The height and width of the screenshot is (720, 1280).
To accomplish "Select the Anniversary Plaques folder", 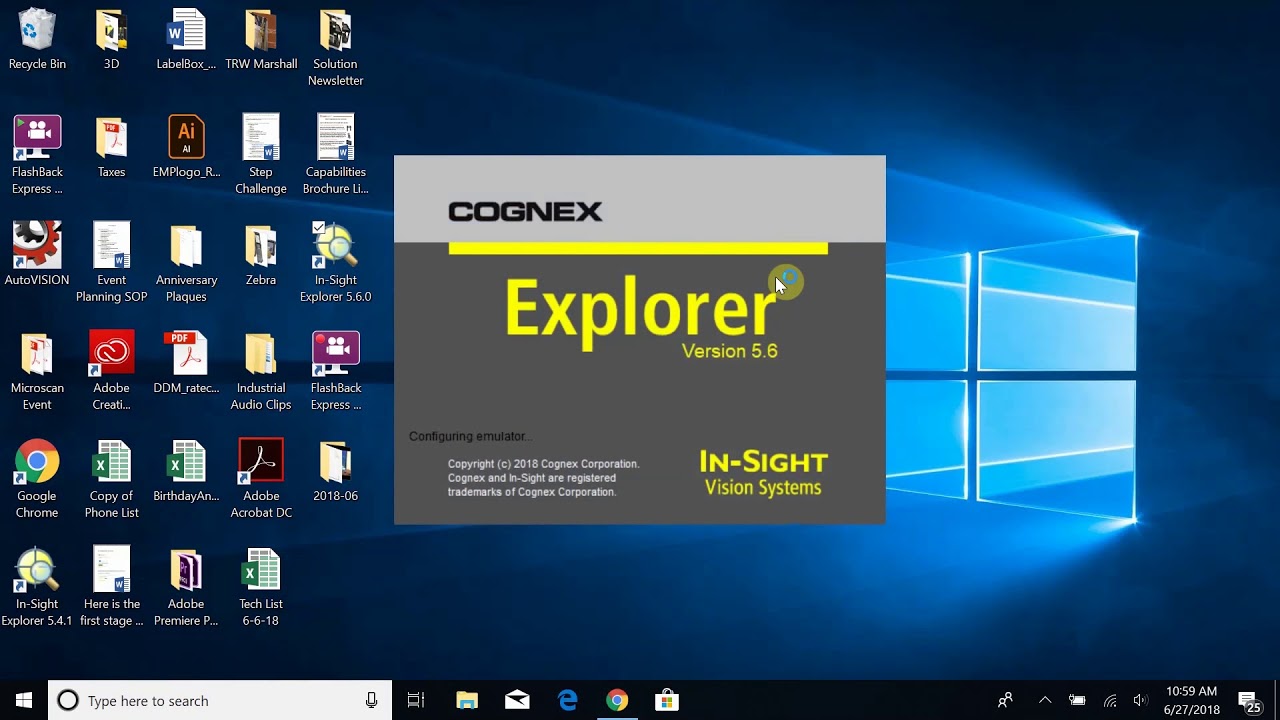I will click(x=186, y=246).
